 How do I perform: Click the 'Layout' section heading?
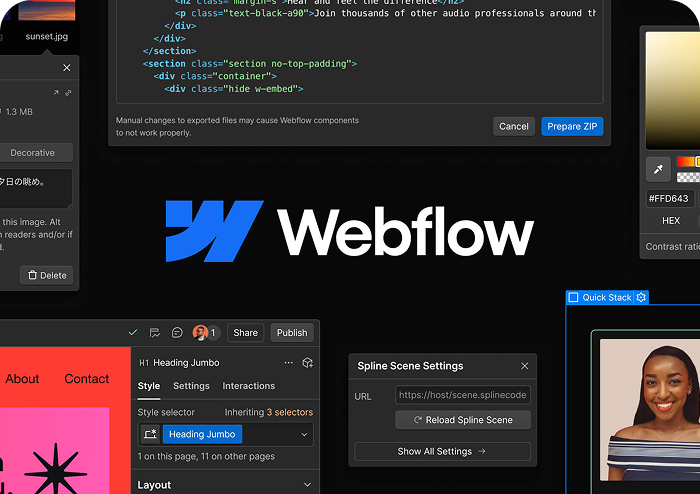[x=154, y=485]
